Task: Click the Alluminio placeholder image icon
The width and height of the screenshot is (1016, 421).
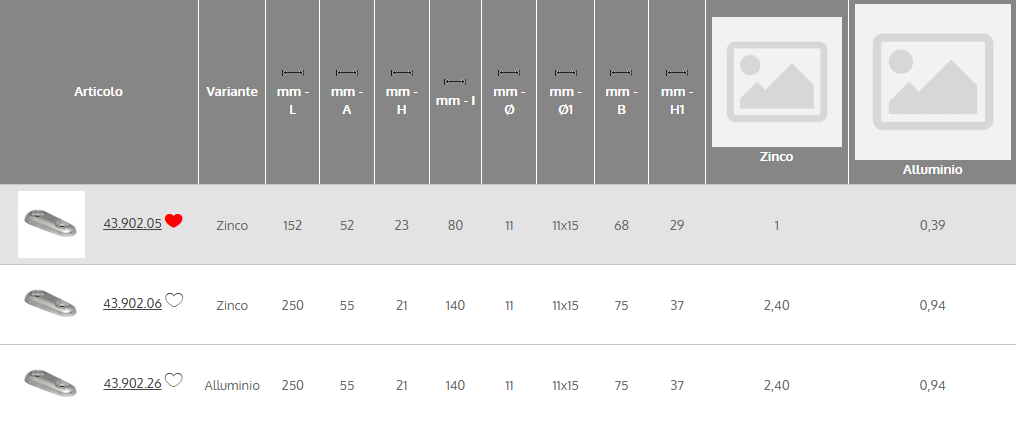Action: click(x=932, y=82)
